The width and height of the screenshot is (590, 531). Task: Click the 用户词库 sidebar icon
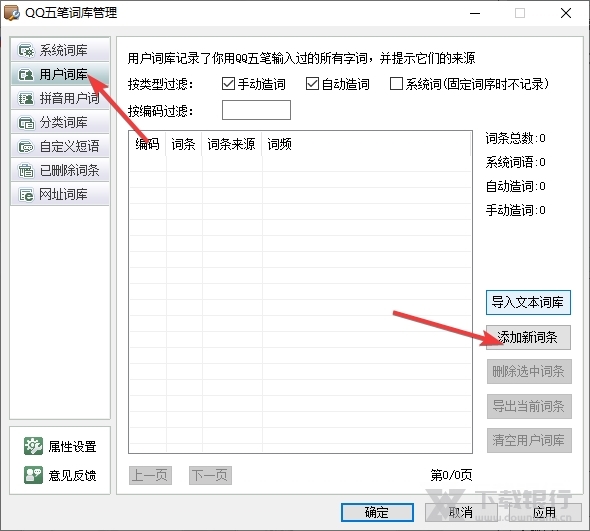26,74
